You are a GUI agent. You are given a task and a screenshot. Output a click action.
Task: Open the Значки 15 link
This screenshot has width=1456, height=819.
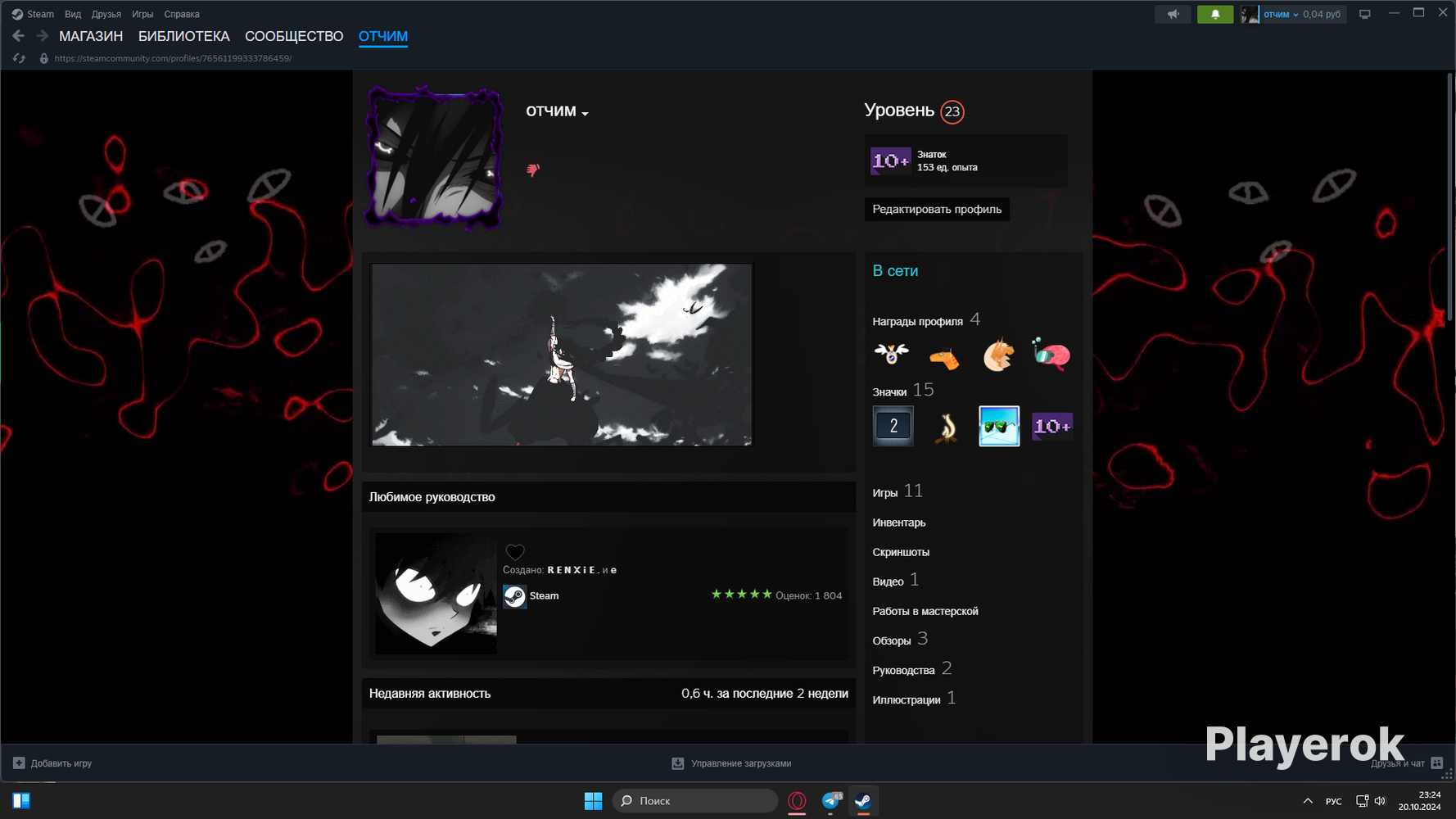click(x=903, y=391)
